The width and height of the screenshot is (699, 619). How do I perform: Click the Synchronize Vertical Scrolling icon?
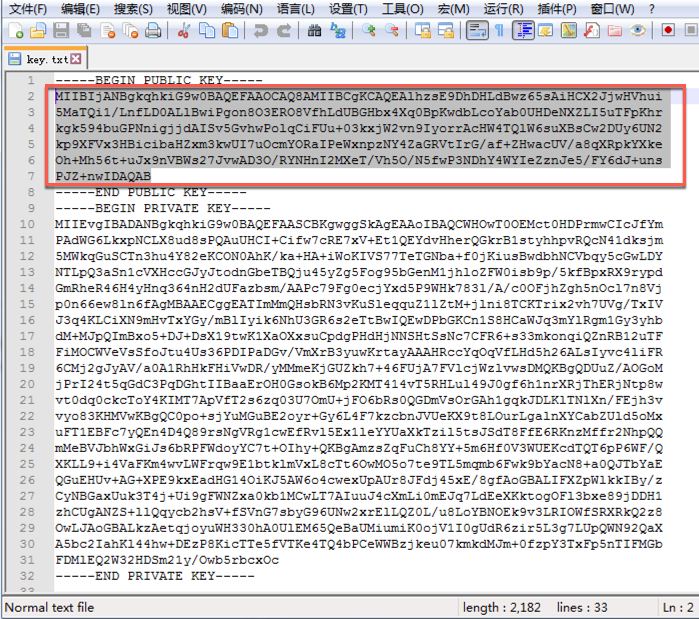[422, 30]
